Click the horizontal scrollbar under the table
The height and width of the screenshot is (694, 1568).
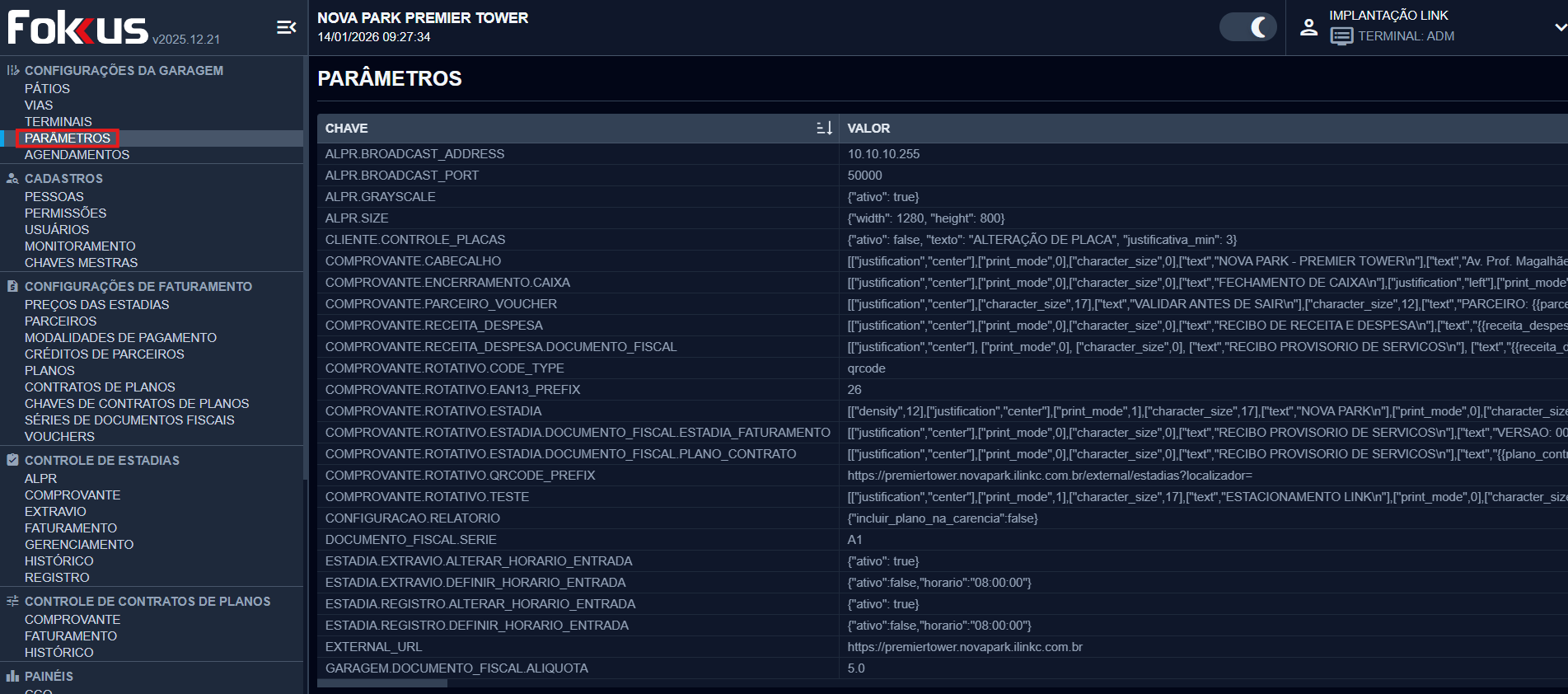(x=382, y=683)
